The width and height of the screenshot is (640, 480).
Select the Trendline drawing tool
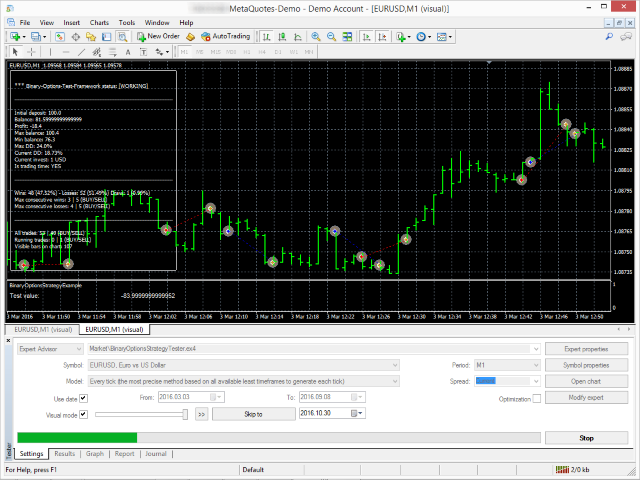(81, 52)
